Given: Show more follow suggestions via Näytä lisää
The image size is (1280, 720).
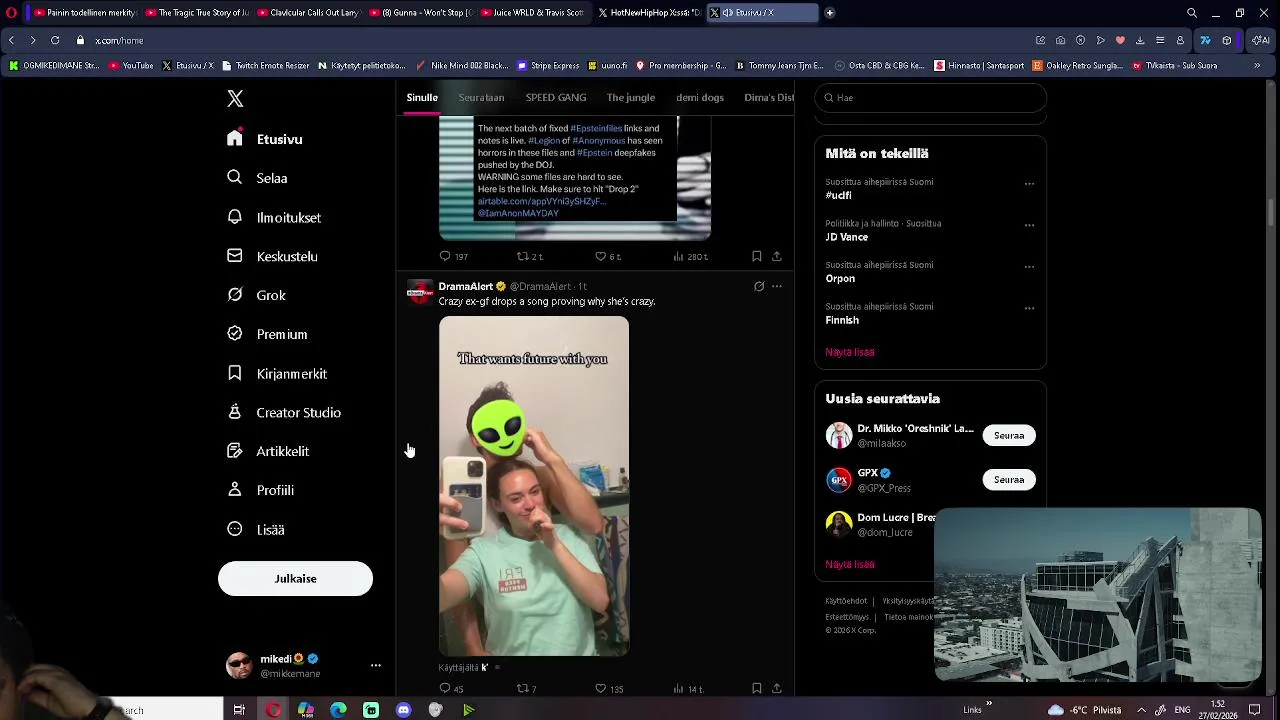Looking at the screenshot, I should pyautogui.click(x=850, y=564).
